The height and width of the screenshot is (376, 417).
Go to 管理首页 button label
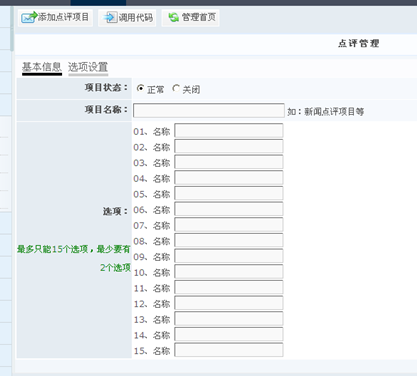199,17
